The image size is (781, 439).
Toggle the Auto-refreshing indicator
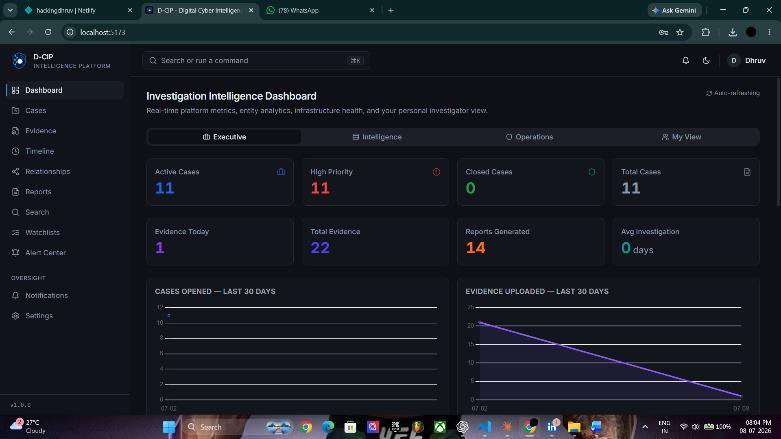pos(733,93)
